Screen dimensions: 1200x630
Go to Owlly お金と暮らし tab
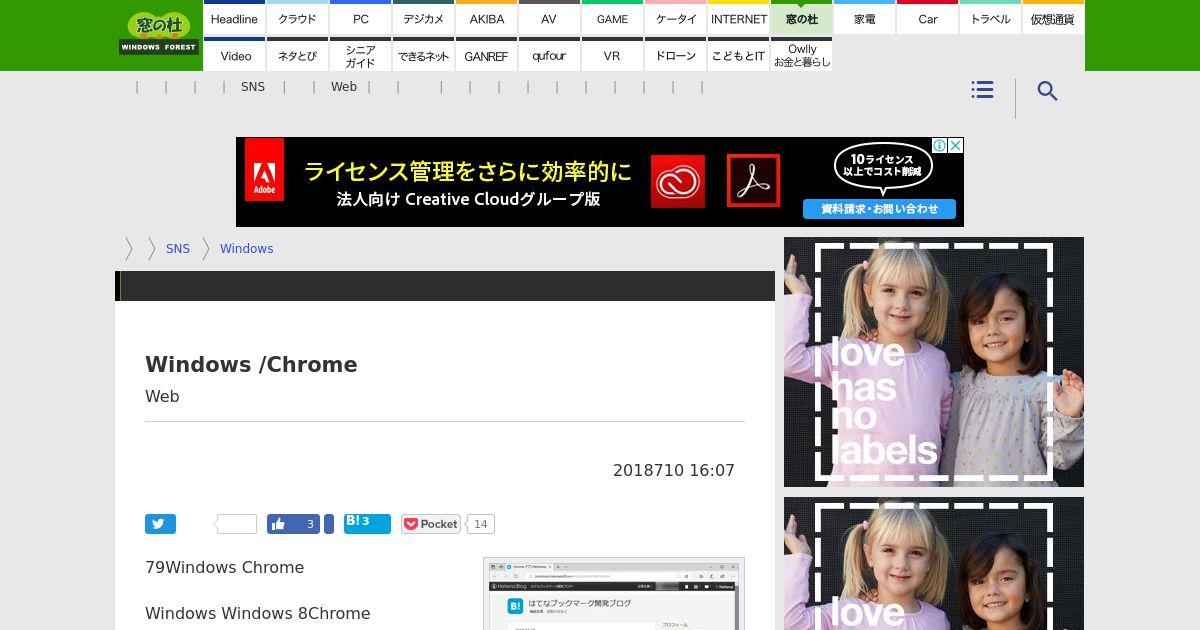click(801, 55)
